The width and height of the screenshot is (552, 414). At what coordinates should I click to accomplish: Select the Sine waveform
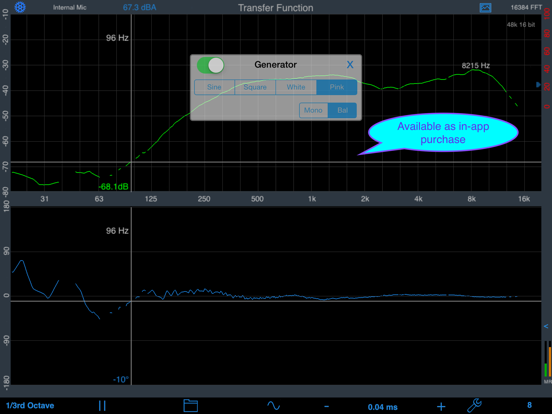click(214, 87)
